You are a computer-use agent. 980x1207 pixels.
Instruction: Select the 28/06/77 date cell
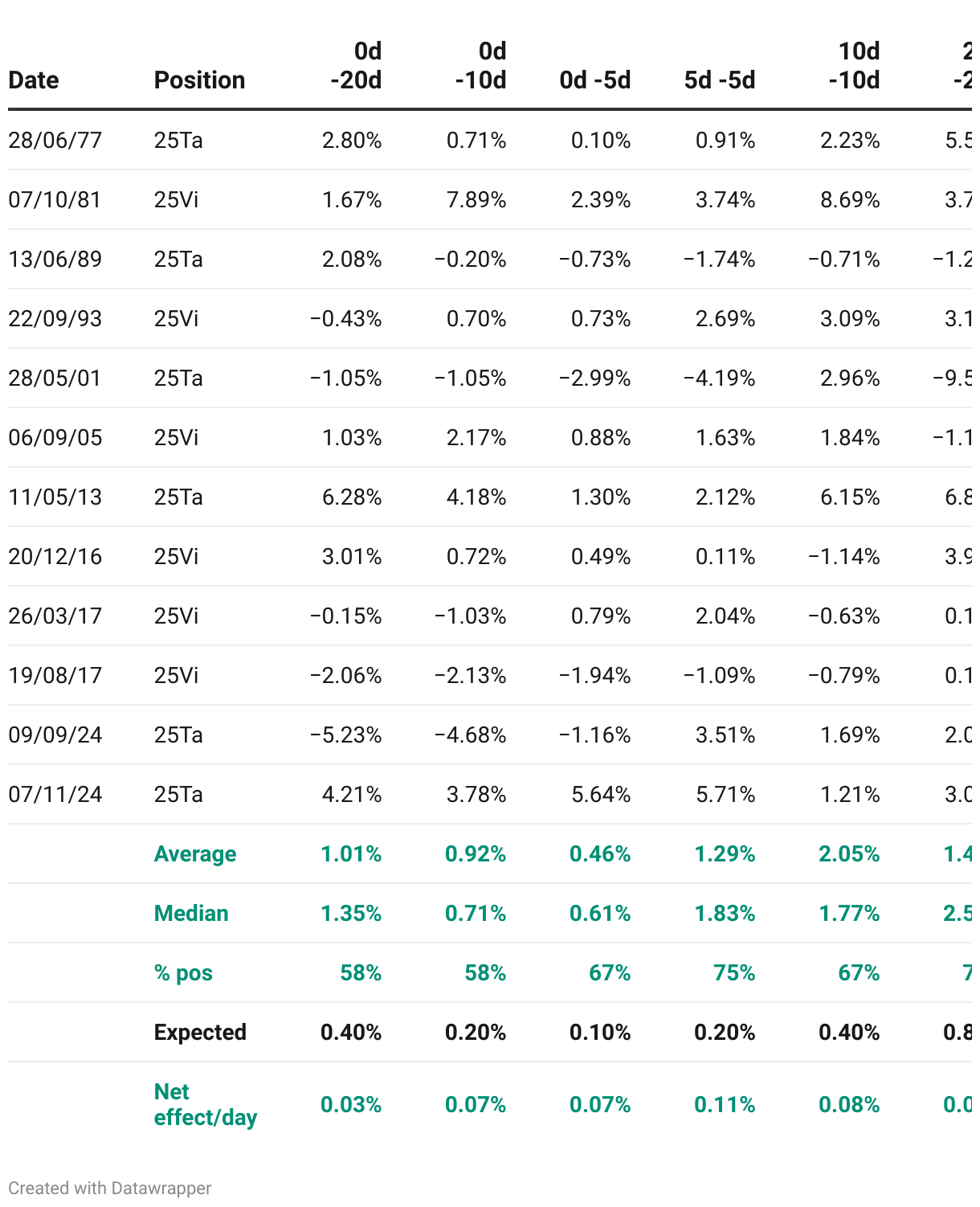[x=55, y=141]
